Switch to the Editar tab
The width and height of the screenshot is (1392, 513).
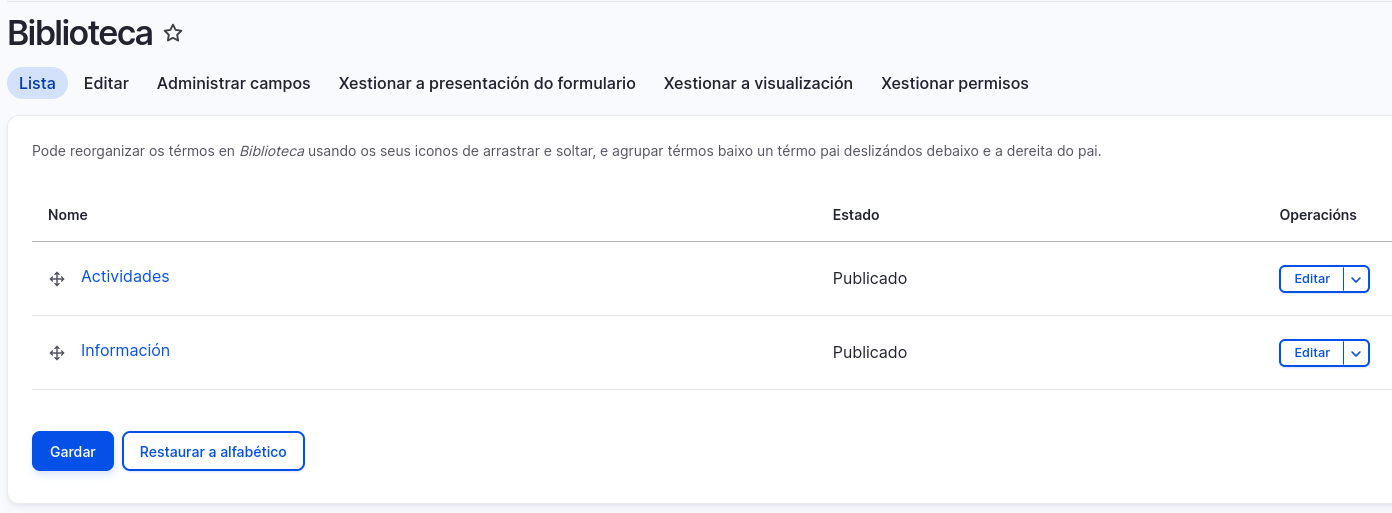point(106,83)
